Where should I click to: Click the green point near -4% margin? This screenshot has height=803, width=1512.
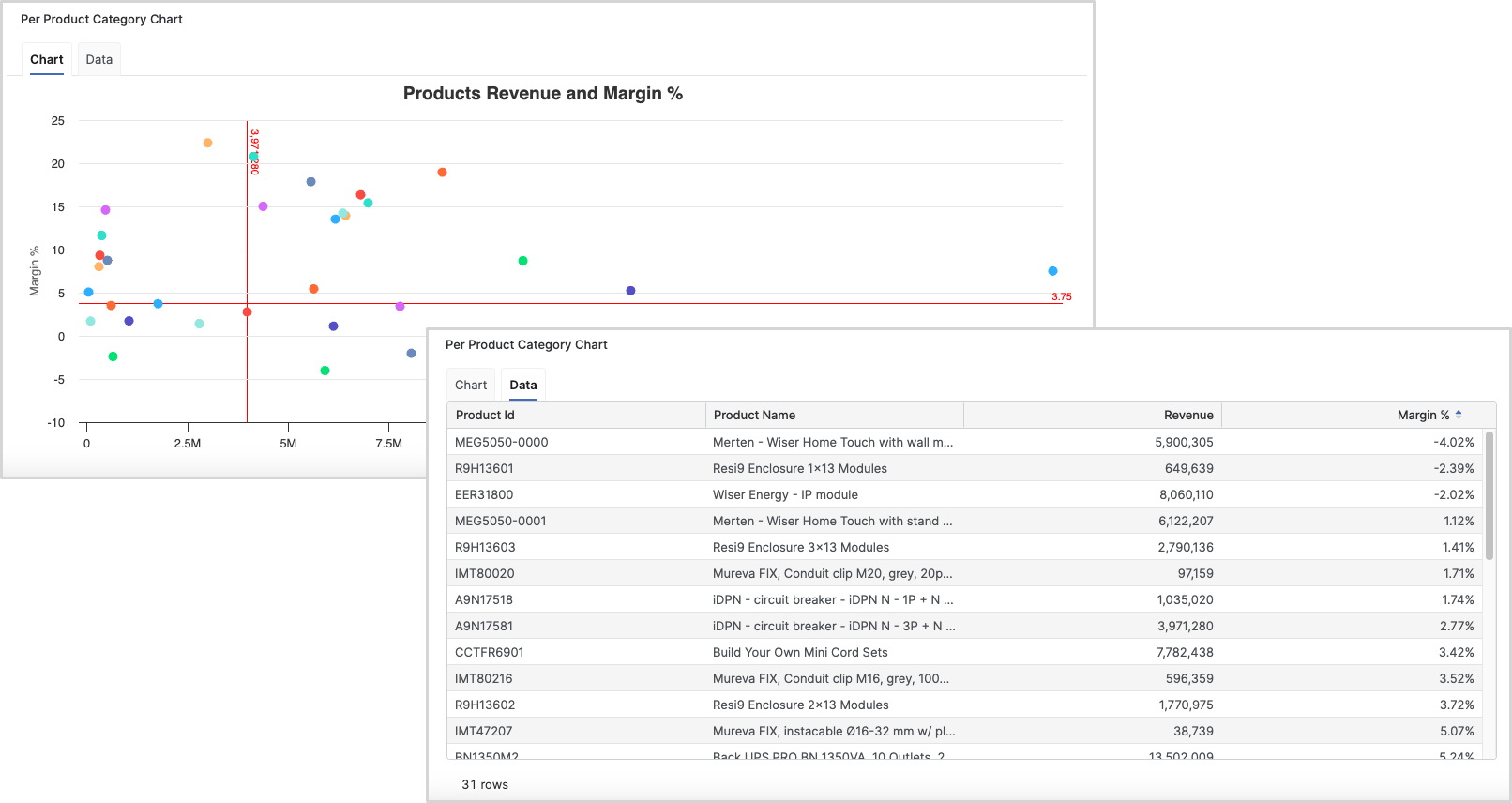[325, 371]
